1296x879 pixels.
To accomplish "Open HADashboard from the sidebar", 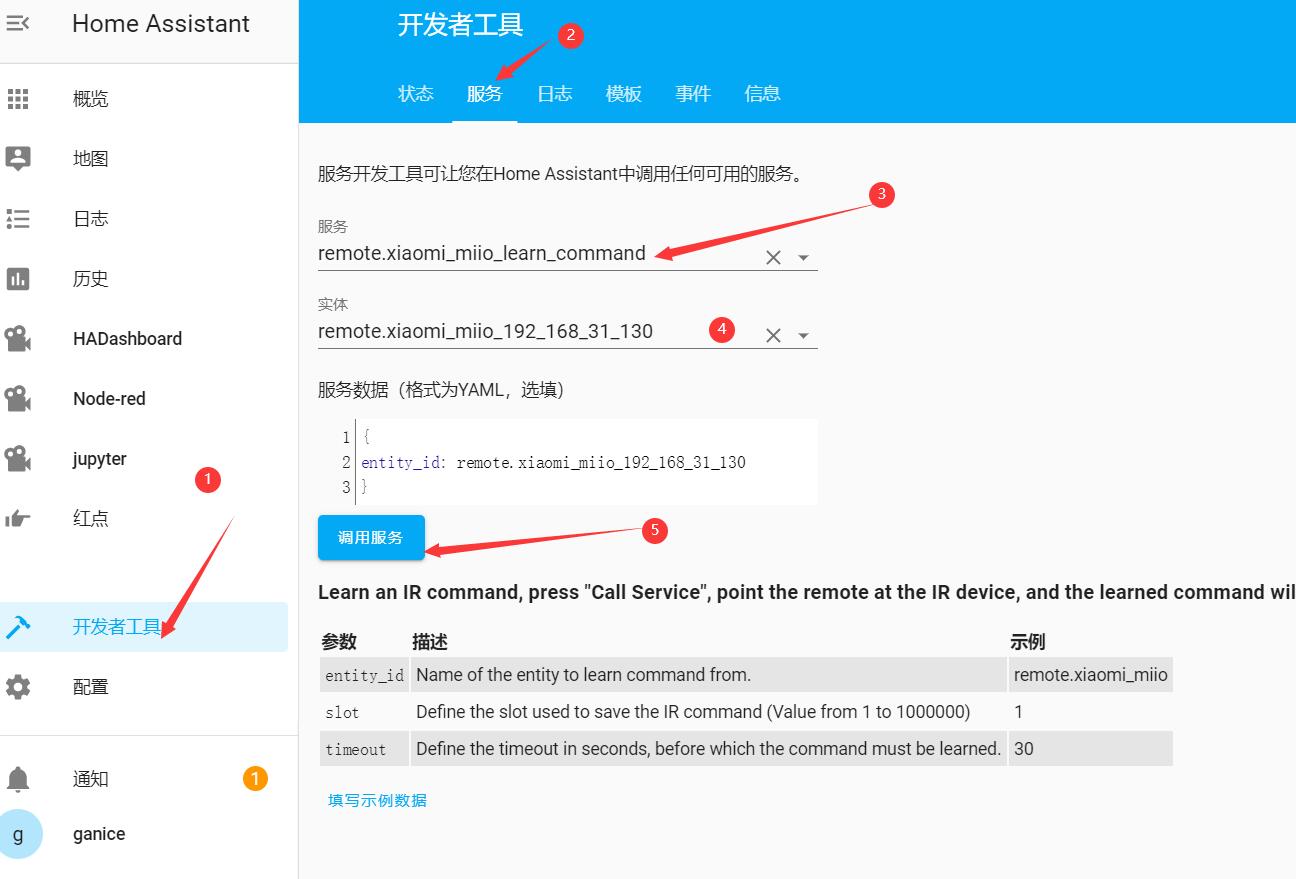I will (127, 338).
